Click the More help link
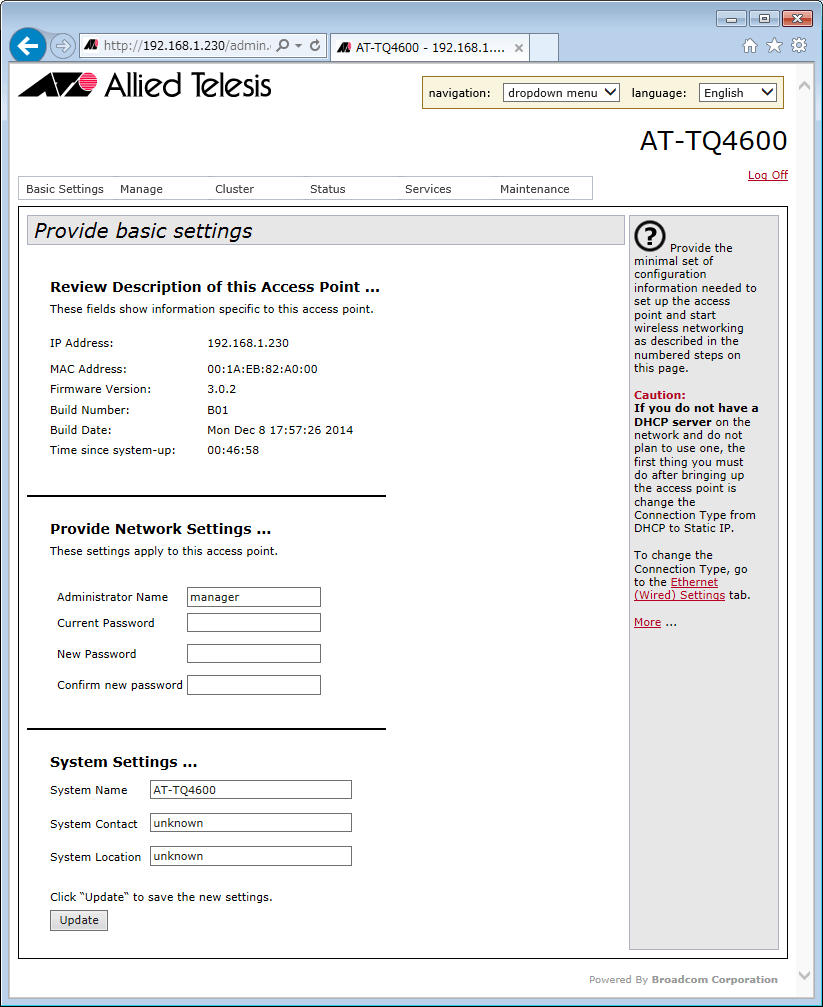This screenshot has width=823, height=1007. point(648,622)
